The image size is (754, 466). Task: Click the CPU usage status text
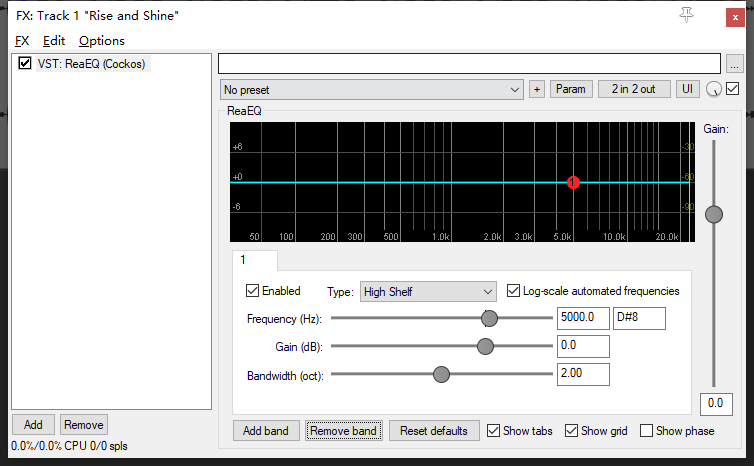pos(69,446)
